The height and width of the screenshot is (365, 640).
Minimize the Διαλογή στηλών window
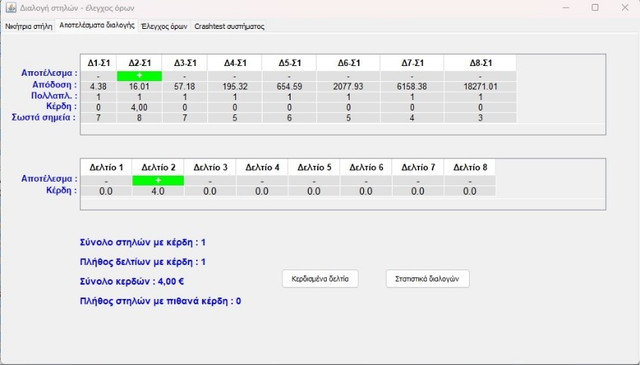[566, 8]
